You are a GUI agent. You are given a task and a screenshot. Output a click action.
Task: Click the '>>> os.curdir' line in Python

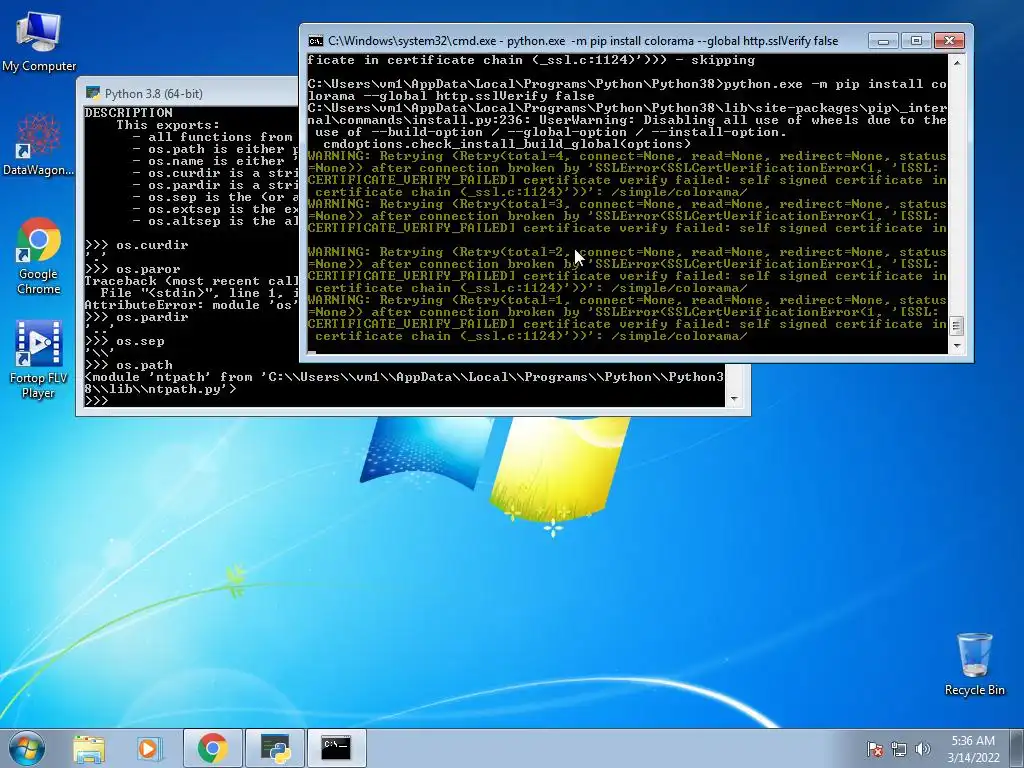(x=136, y=245)
